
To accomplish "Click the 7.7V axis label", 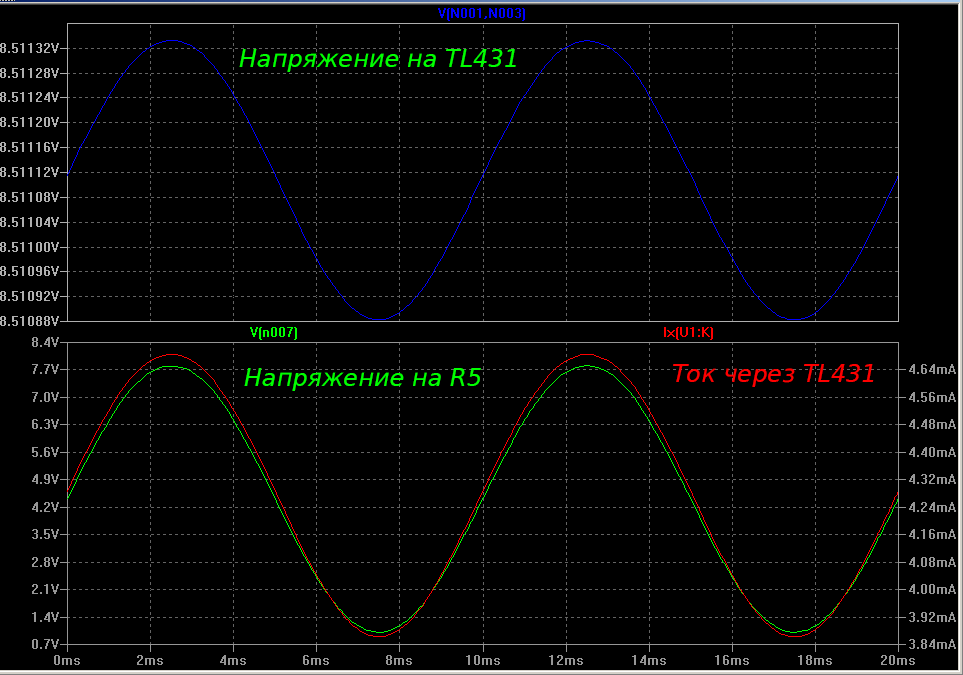I will pos(45,369).
